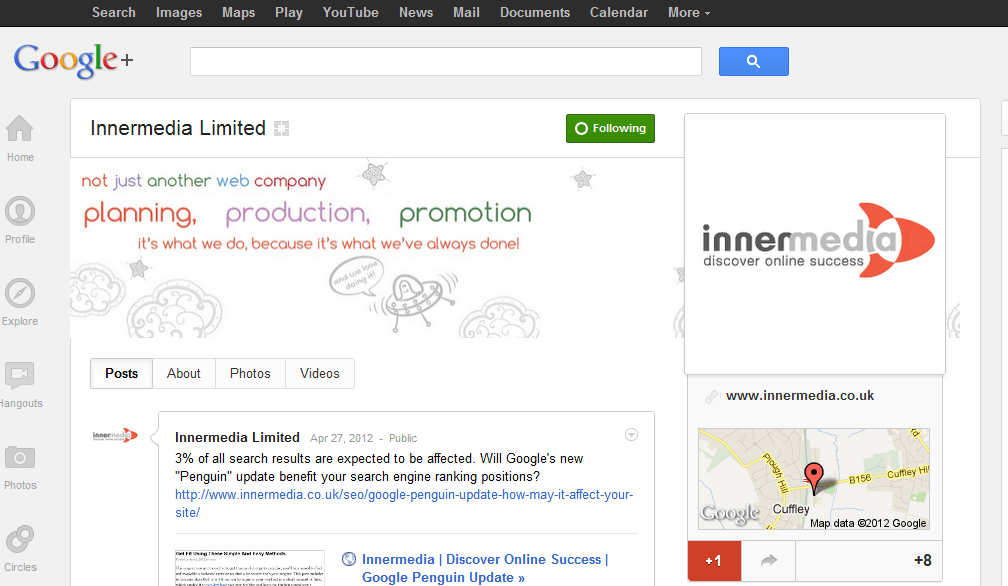This screenshot has height=586, width=1008.
Task: Click the shared article preview thumbnail
Action: (x=249, y=568)
